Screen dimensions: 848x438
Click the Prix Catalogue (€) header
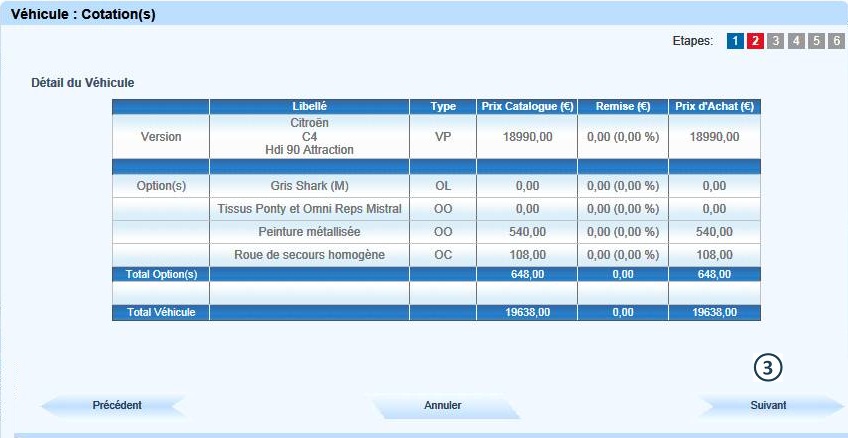[527, 106]
